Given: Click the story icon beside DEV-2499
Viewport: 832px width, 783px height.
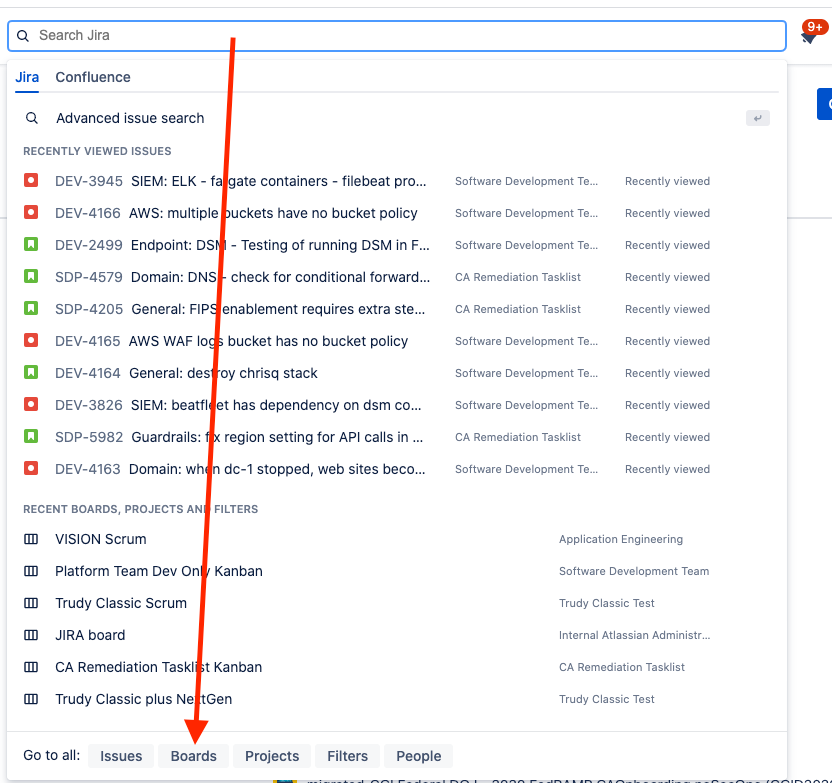Looking at the screenshot, I should tap(31, 244).
